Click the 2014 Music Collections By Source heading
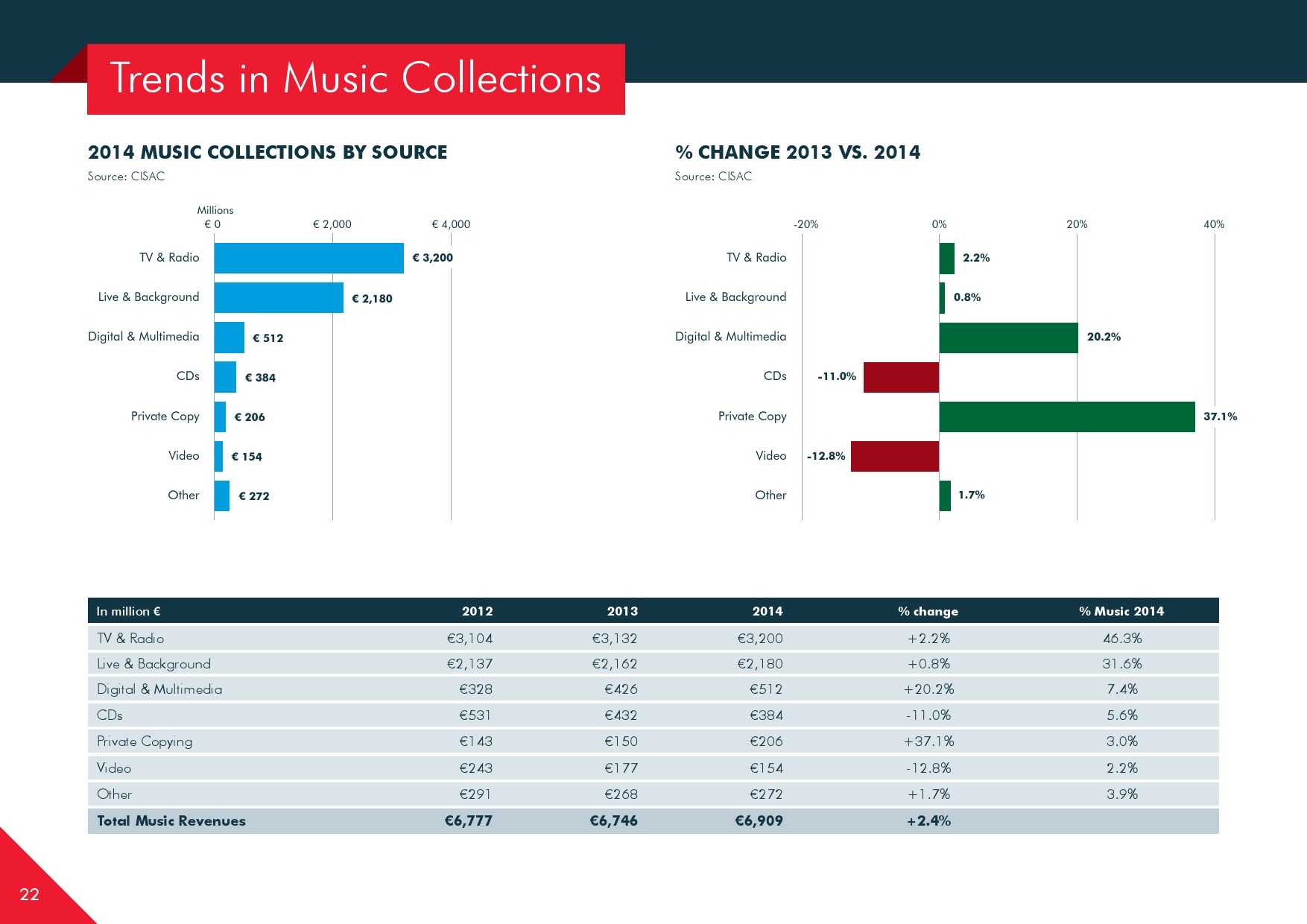The width and height of the screenshot is (1307, 924). click(268, 152)
